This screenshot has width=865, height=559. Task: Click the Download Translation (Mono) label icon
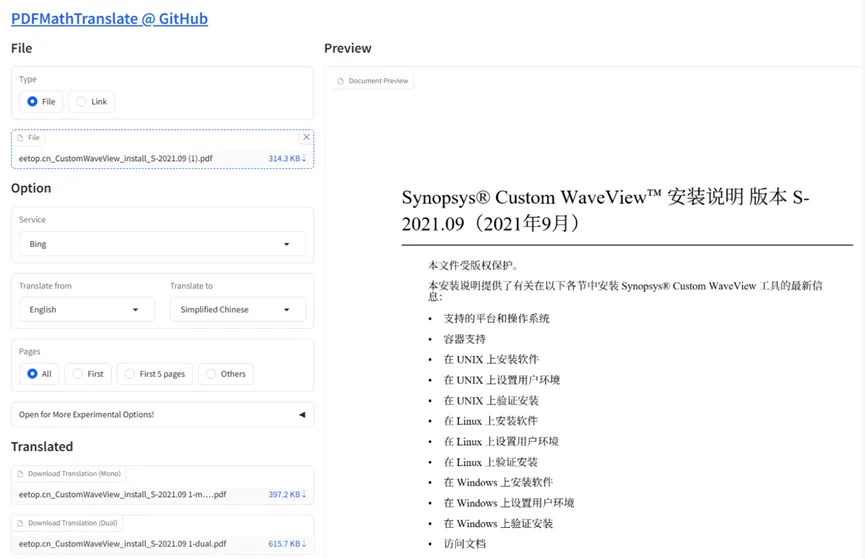20,473
